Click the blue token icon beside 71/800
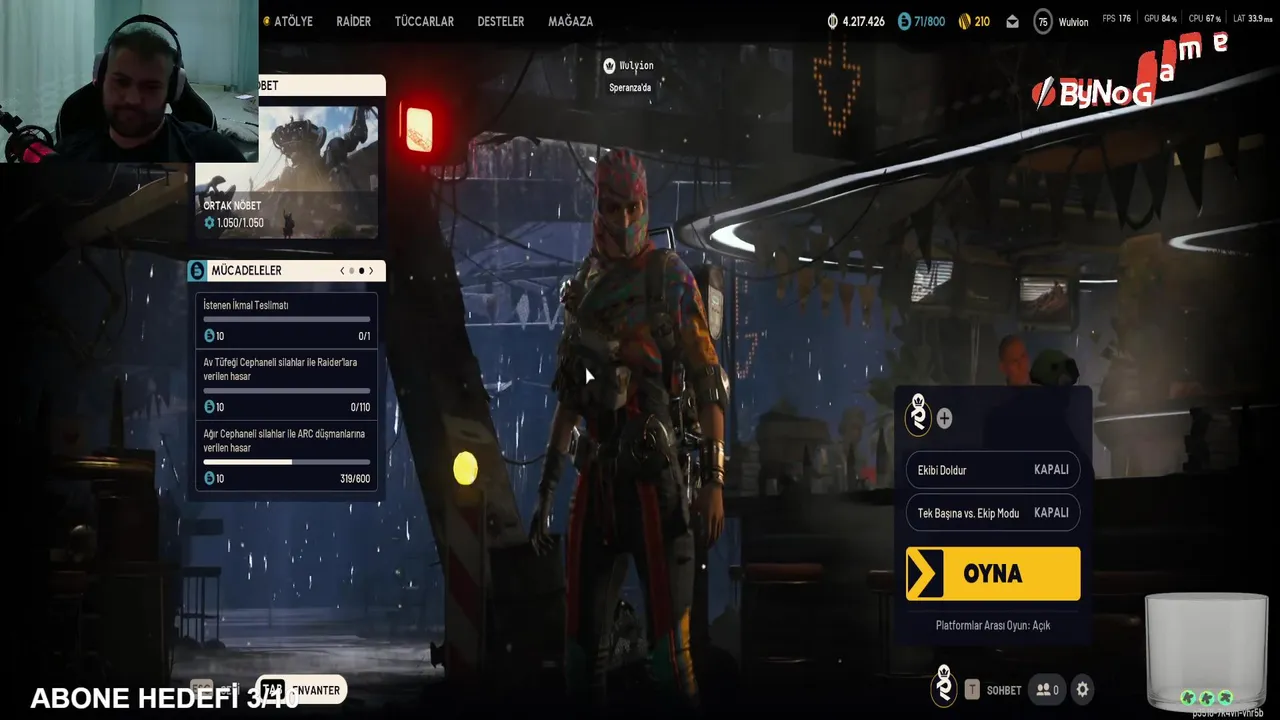The width and height of the screenshot is (1280, 720). [x=904, y=21]
